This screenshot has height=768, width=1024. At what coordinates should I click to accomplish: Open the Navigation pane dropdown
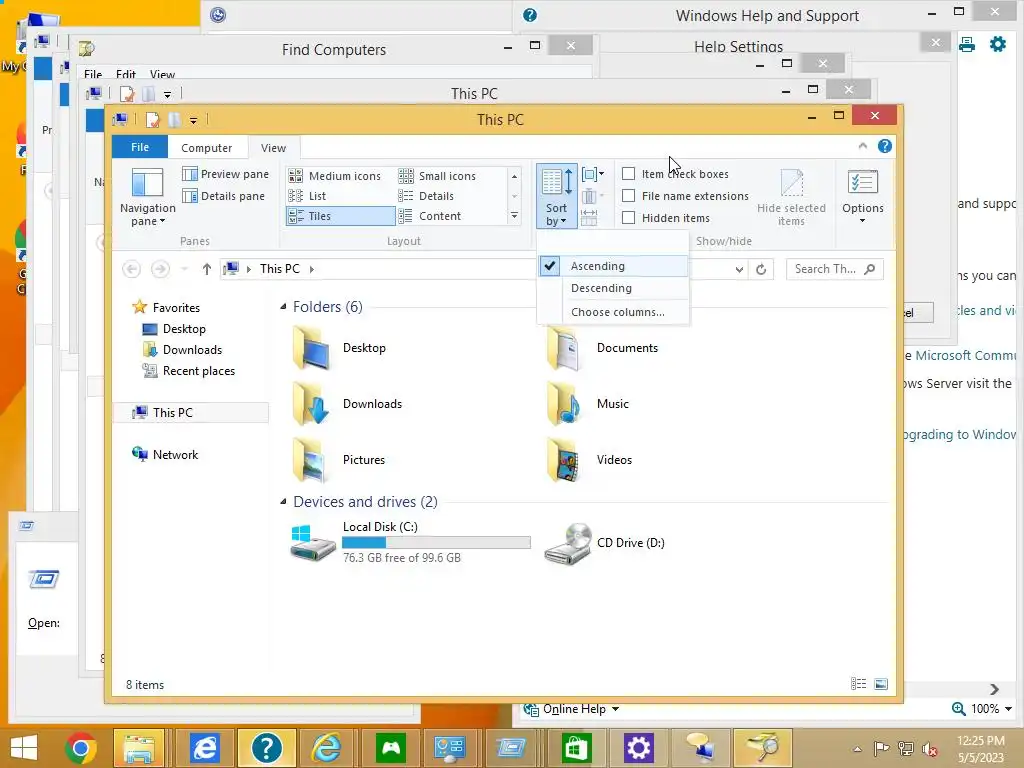148,197
